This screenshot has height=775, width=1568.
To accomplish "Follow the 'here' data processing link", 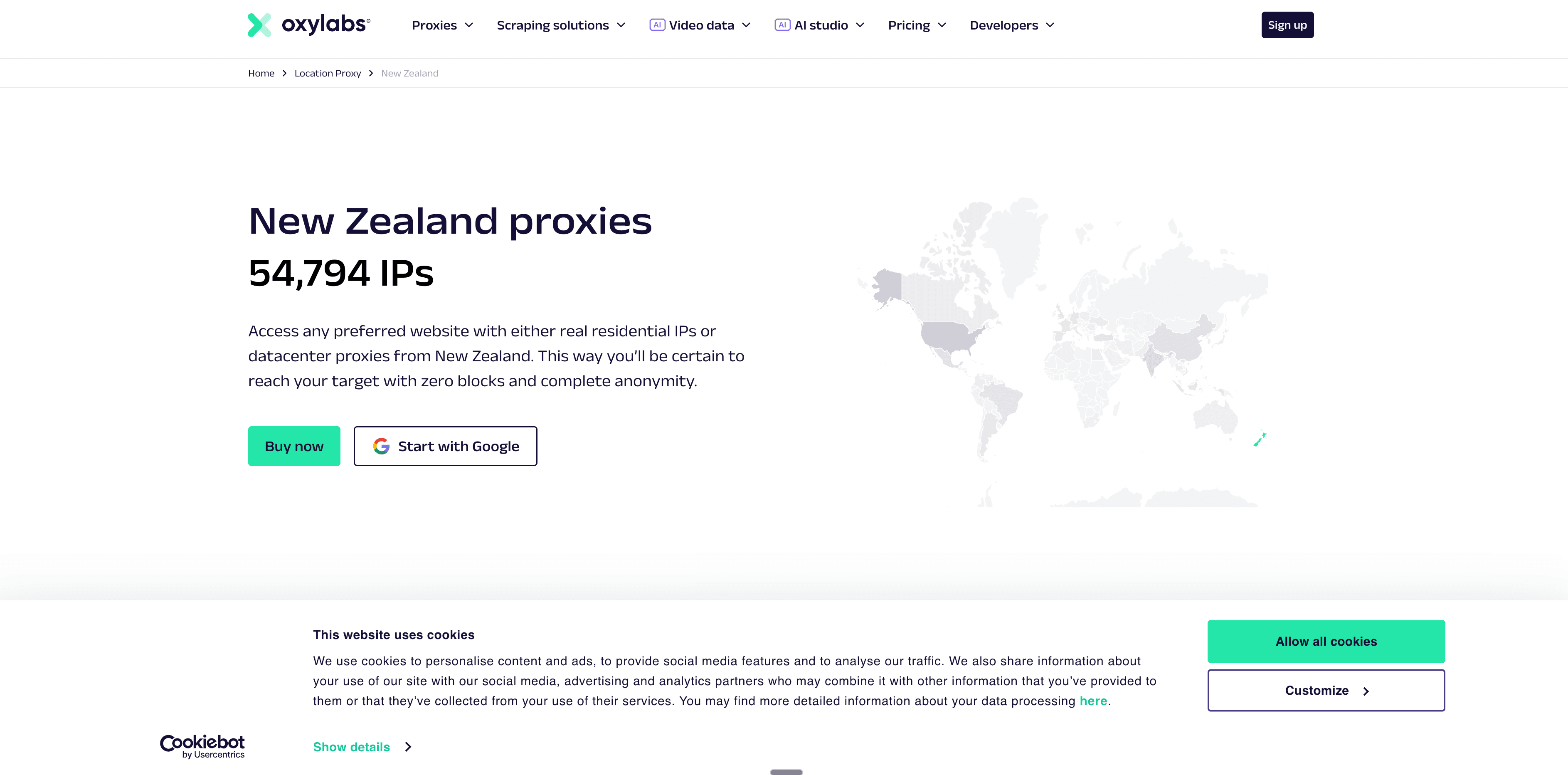I will point(1093,701).
